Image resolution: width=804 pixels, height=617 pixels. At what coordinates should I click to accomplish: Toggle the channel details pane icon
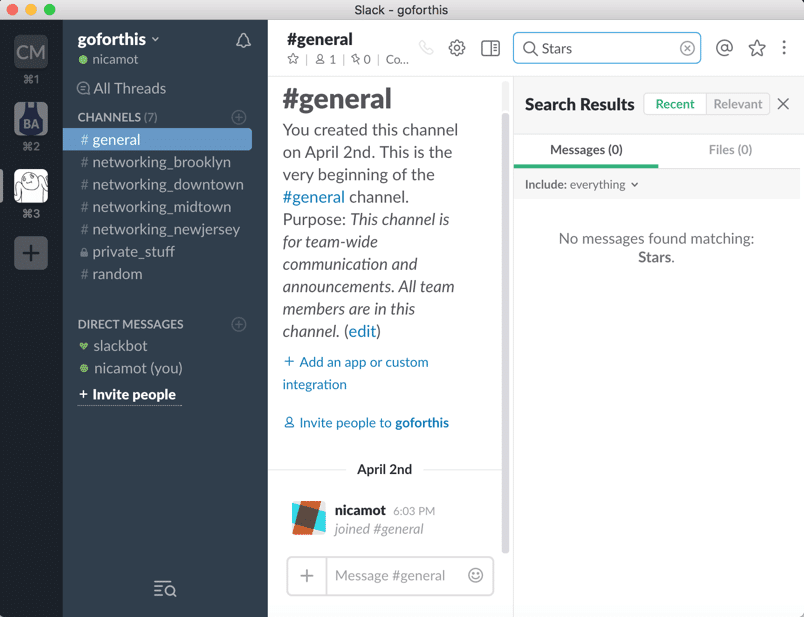490,48
